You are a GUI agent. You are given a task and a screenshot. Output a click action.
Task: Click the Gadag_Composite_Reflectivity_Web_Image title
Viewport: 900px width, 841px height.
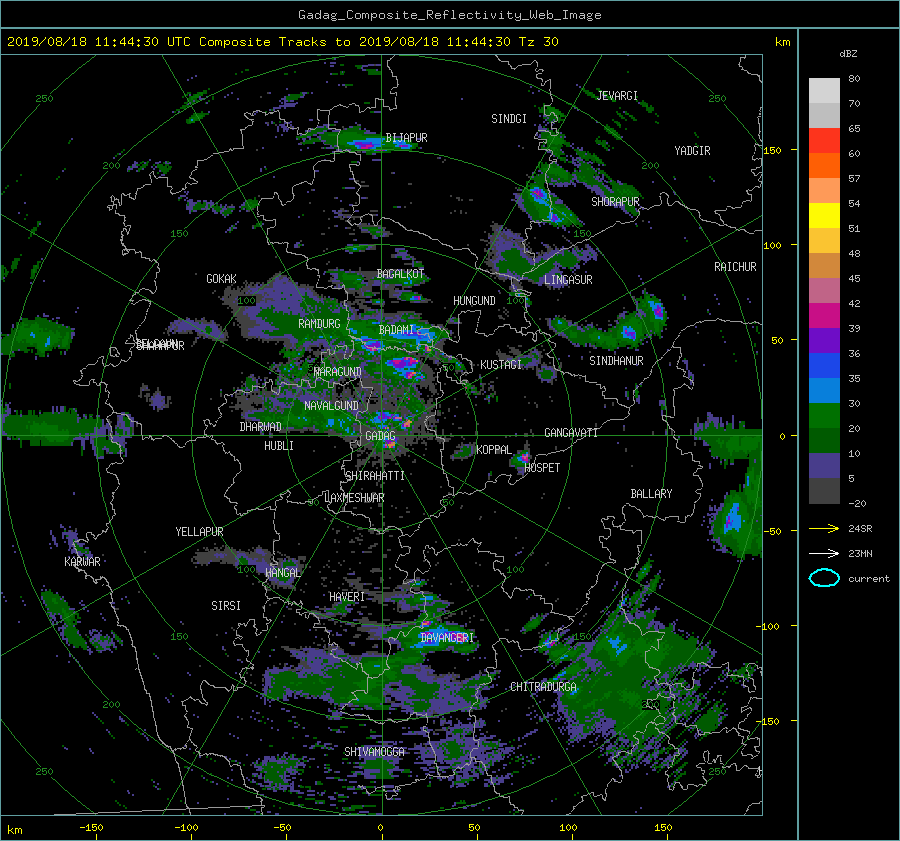pos(449,15)
